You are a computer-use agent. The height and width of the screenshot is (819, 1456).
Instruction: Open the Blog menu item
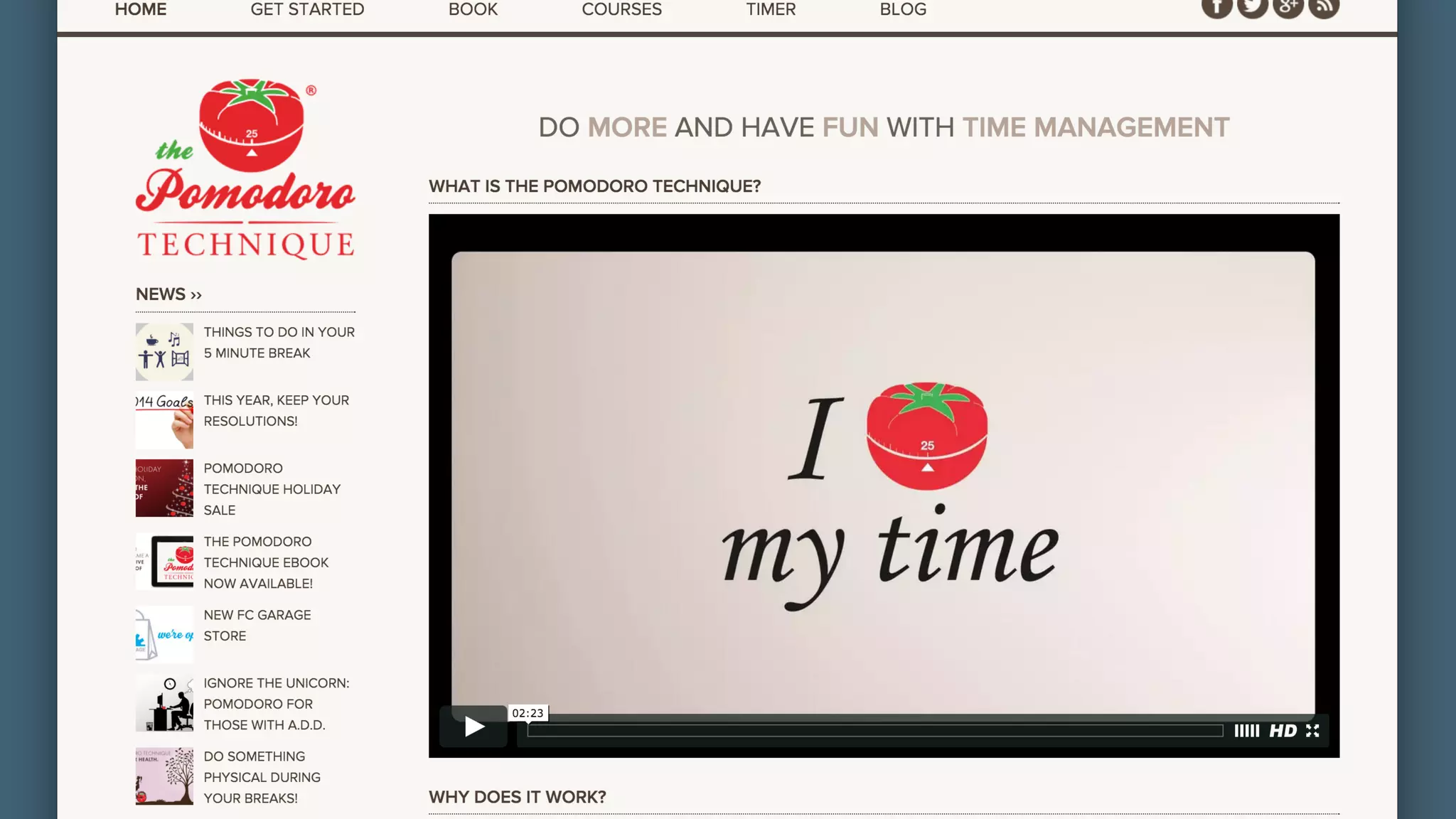tap(903, 10)
